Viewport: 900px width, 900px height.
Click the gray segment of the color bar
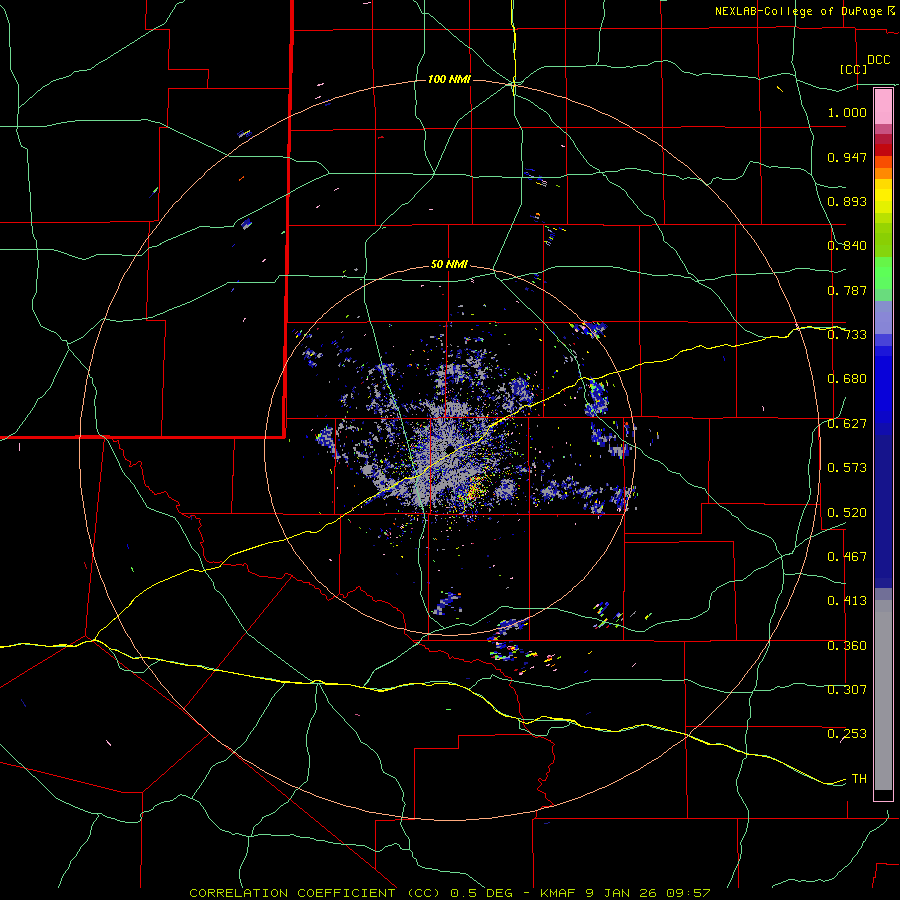883,695
